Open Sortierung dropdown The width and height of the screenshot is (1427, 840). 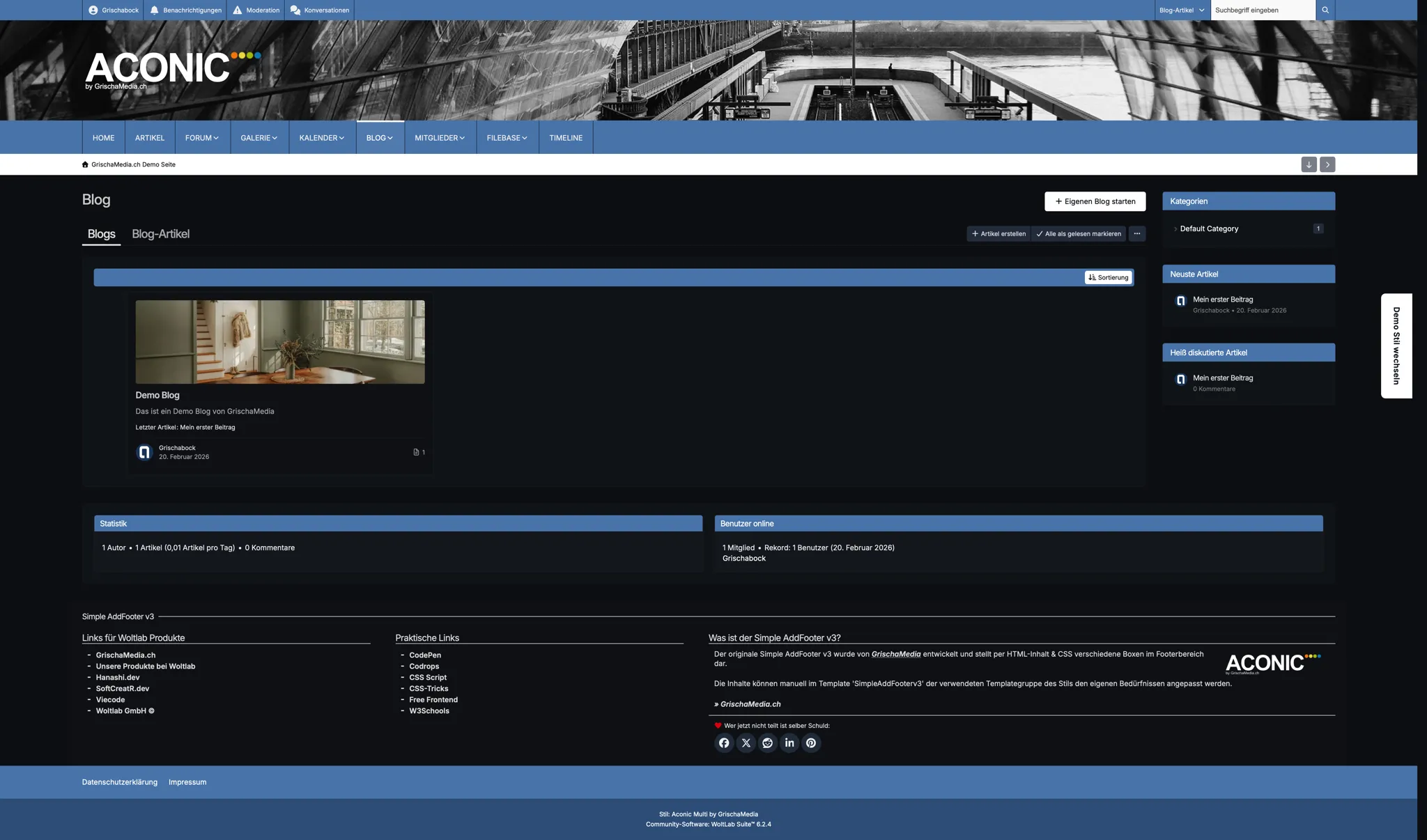[1108, 277]
